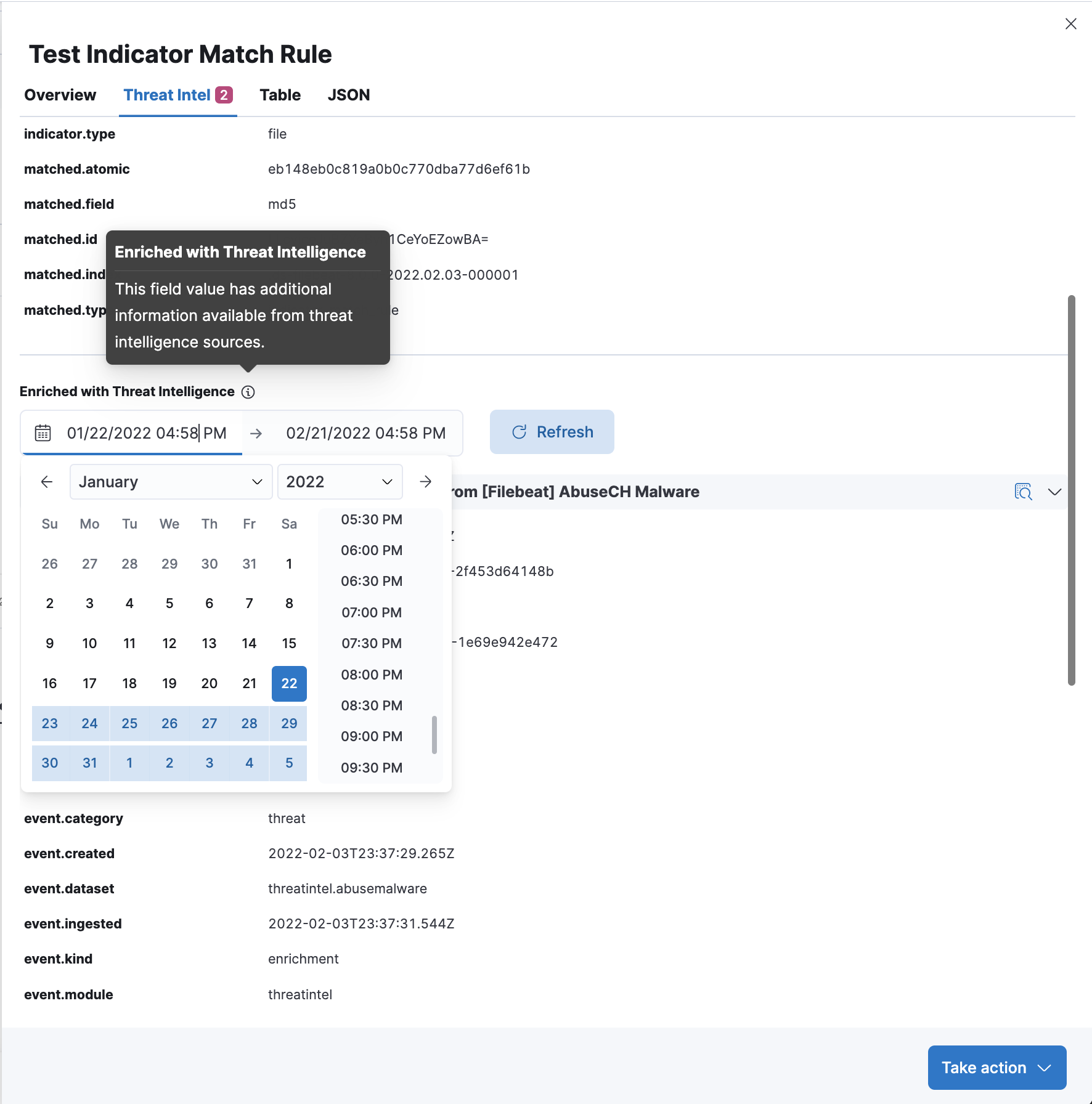This screenshot has width=1092, height=1104.
Task: Close the Test Indicator Match Rule flyout
Action: (x=1071, y=24)
